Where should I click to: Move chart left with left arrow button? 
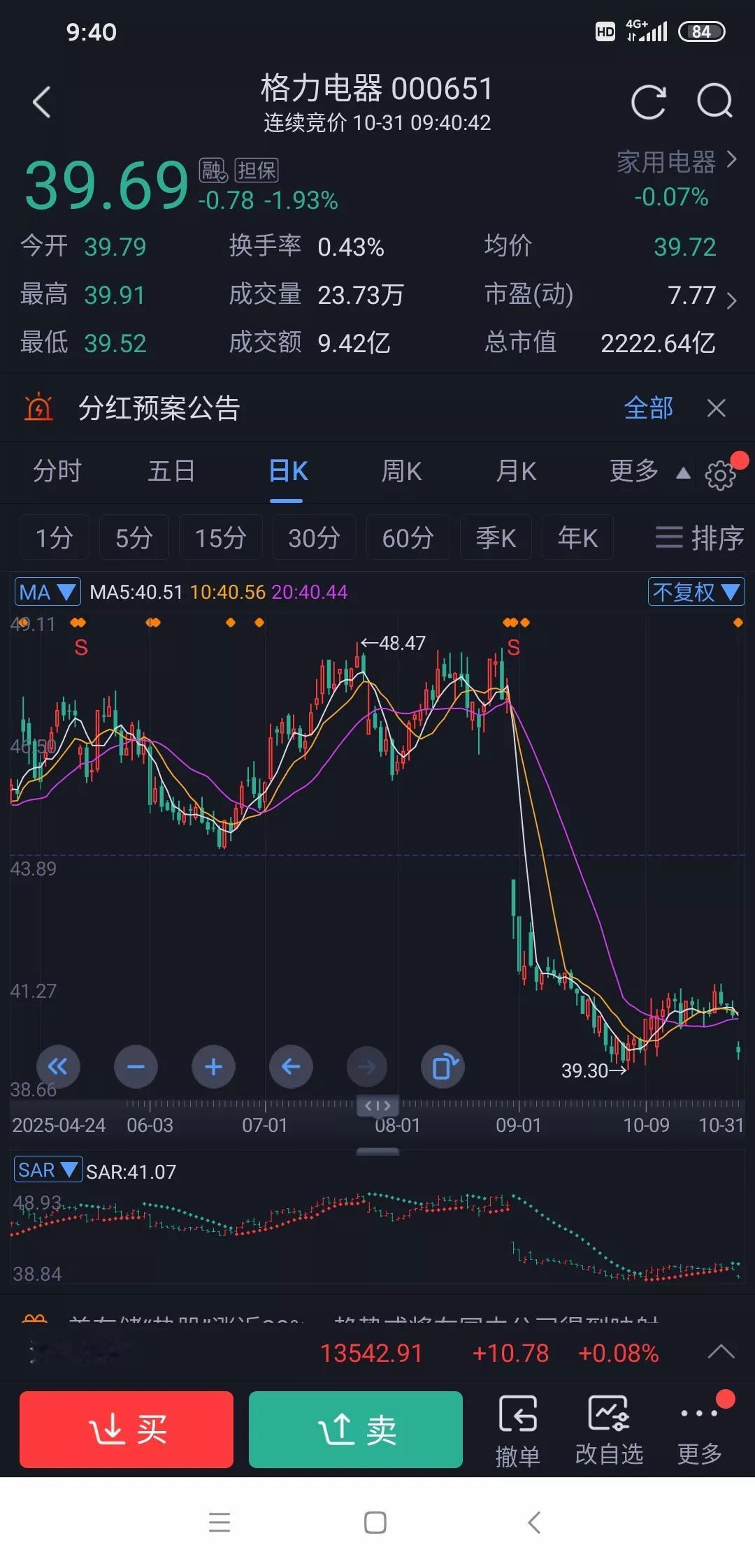(x=291, y=1066)
